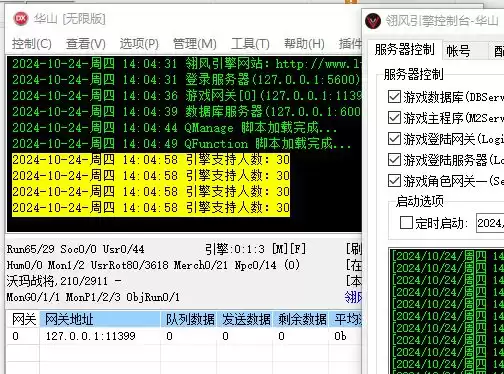Screen dimensions: 504x374
Task: Select the 网关地址 column header
Action: click(x=100, y=319)
